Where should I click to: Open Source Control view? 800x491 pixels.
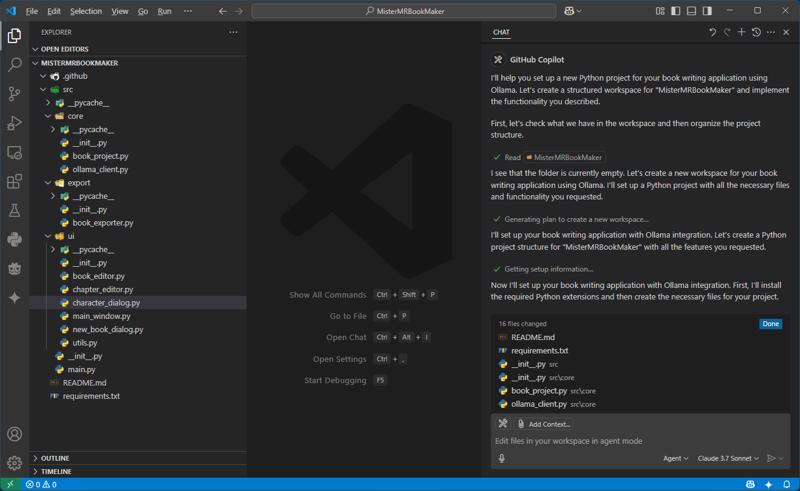pyautogui.click(x=14, y=93)
